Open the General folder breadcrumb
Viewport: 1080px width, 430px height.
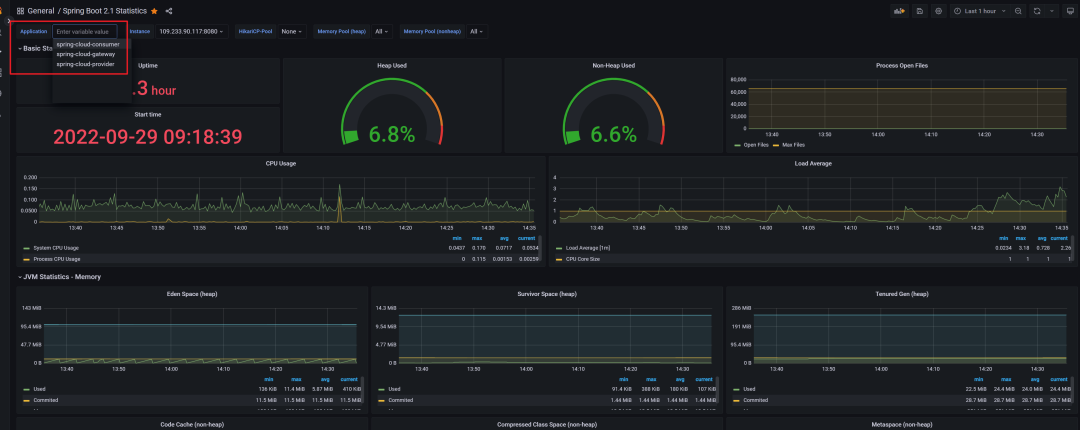click(41, 11)
